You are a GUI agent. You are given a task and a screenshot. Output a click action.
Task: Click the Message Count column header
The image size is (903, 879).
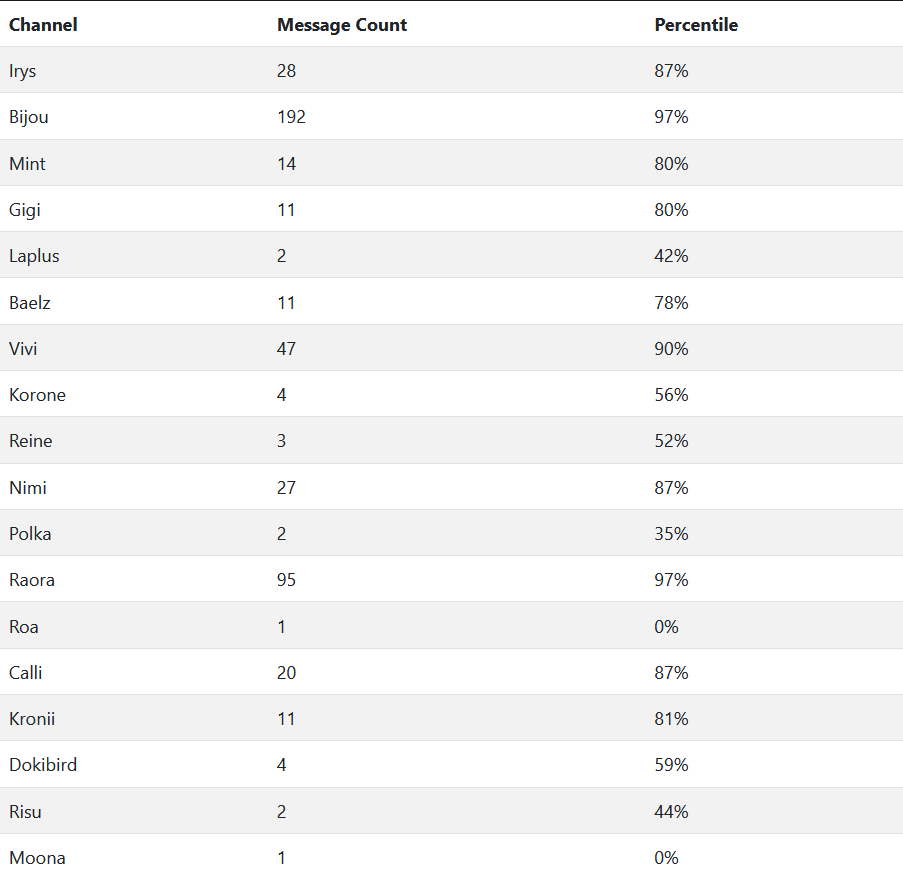coord(342,25)
